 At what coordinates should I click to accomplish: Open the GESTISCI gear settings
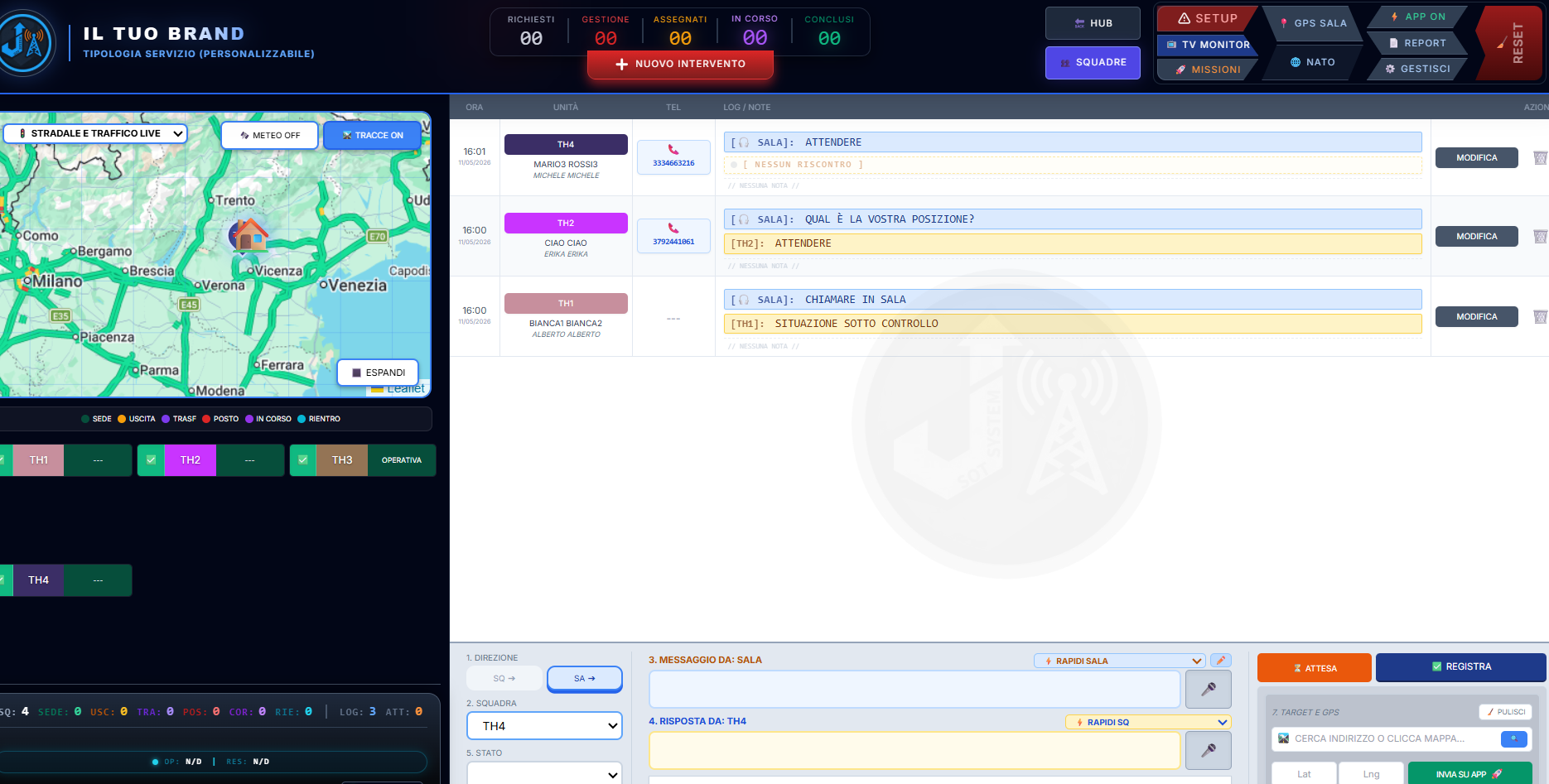point(1416,69)
